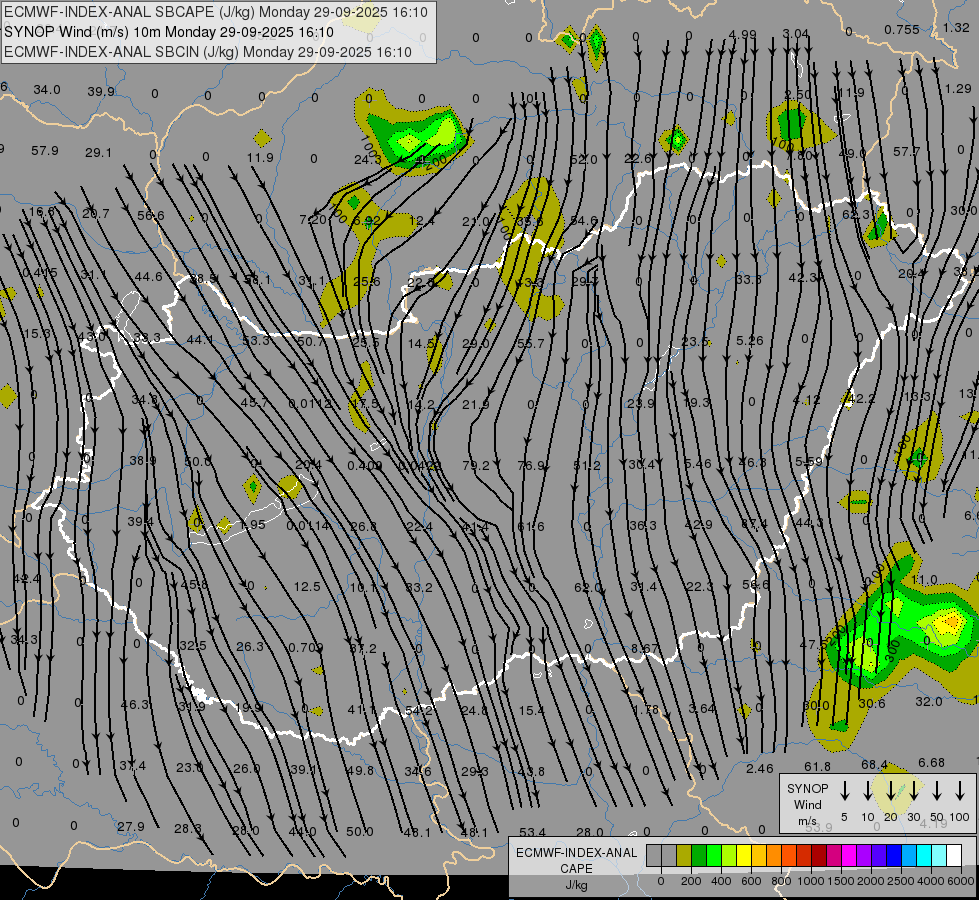
Task: Click the 20 m/s wind arrow in legend
Action: [x=891, y=790]
